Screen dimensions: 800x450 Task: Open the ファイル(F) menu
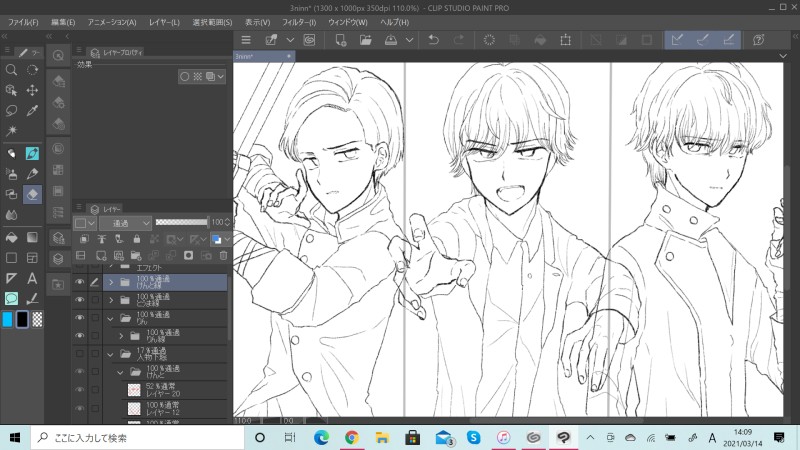point(23,22)
